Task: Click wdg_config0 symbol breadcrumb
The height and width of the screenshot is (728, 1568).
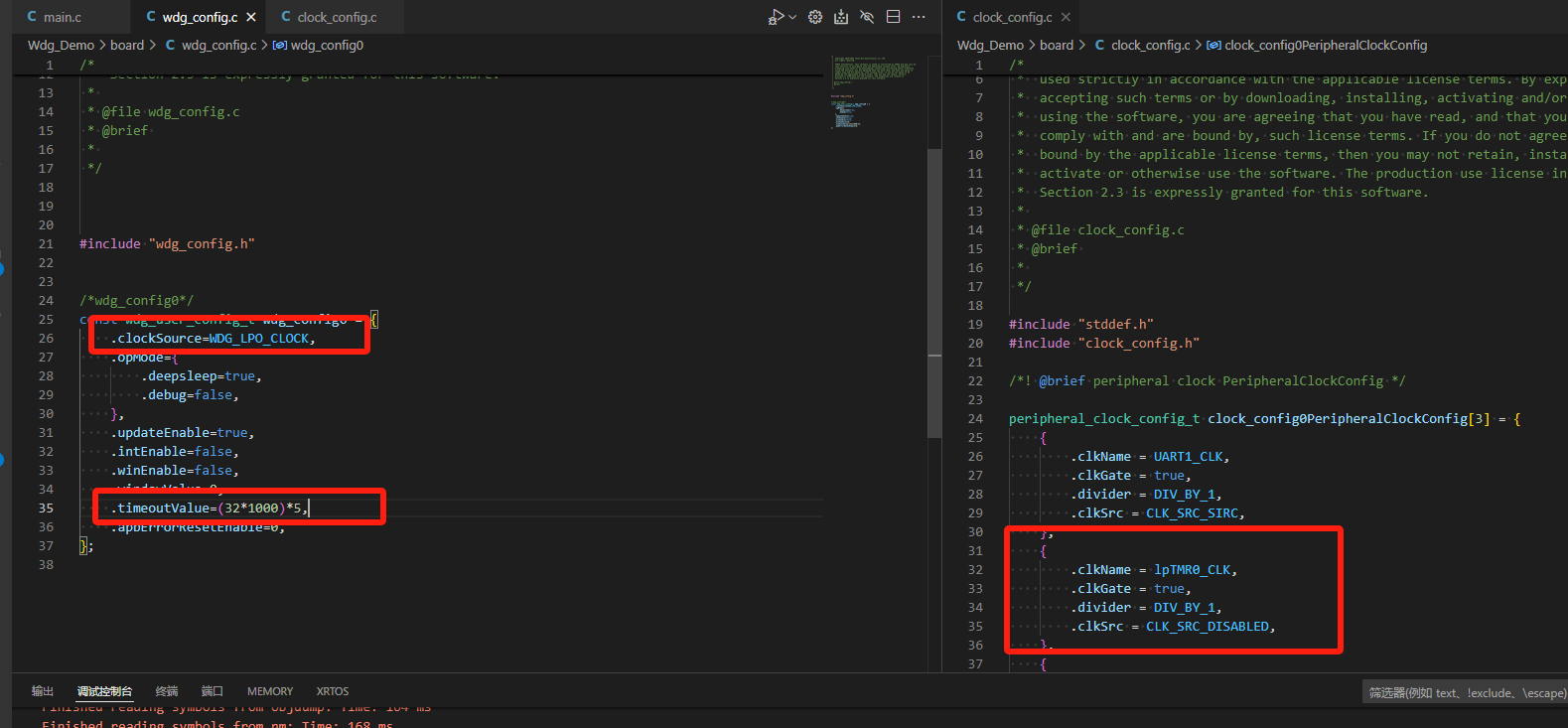Action: click(x=327, y=45)
